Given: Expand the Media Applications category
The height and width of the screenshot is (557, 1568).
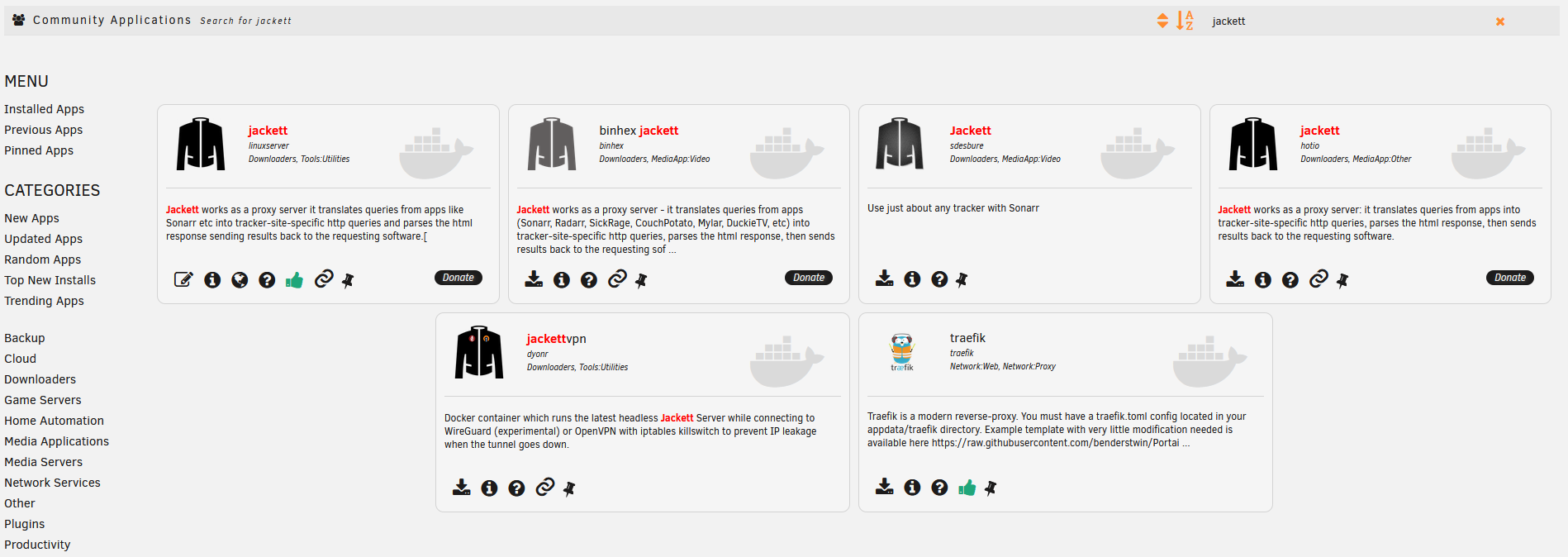Looking at the screenshot, I should tap(57, 441).
